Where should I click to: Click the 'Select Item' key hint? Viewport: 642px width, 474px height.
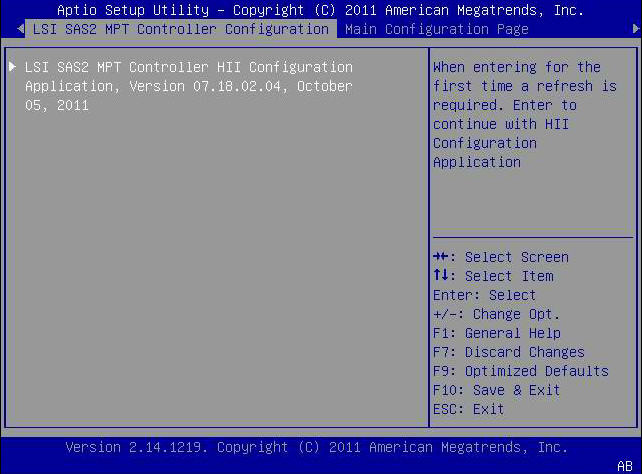click(x=493, y=276)
